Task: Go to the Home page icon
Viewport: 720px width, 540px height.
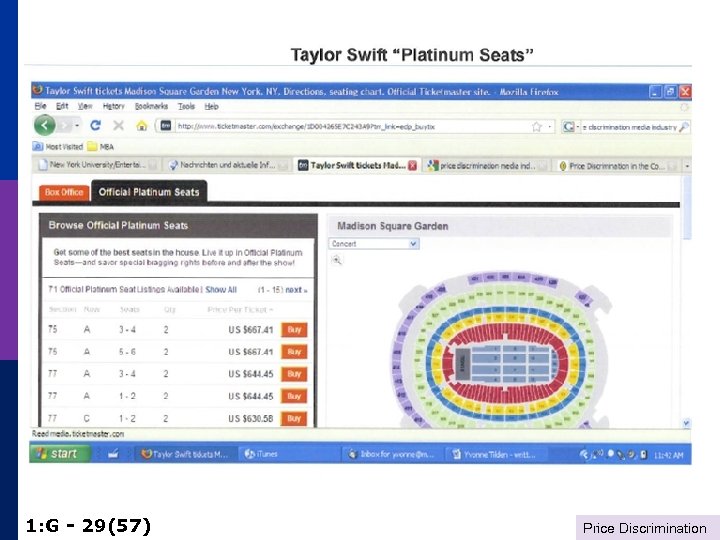Action: point(142,126)
